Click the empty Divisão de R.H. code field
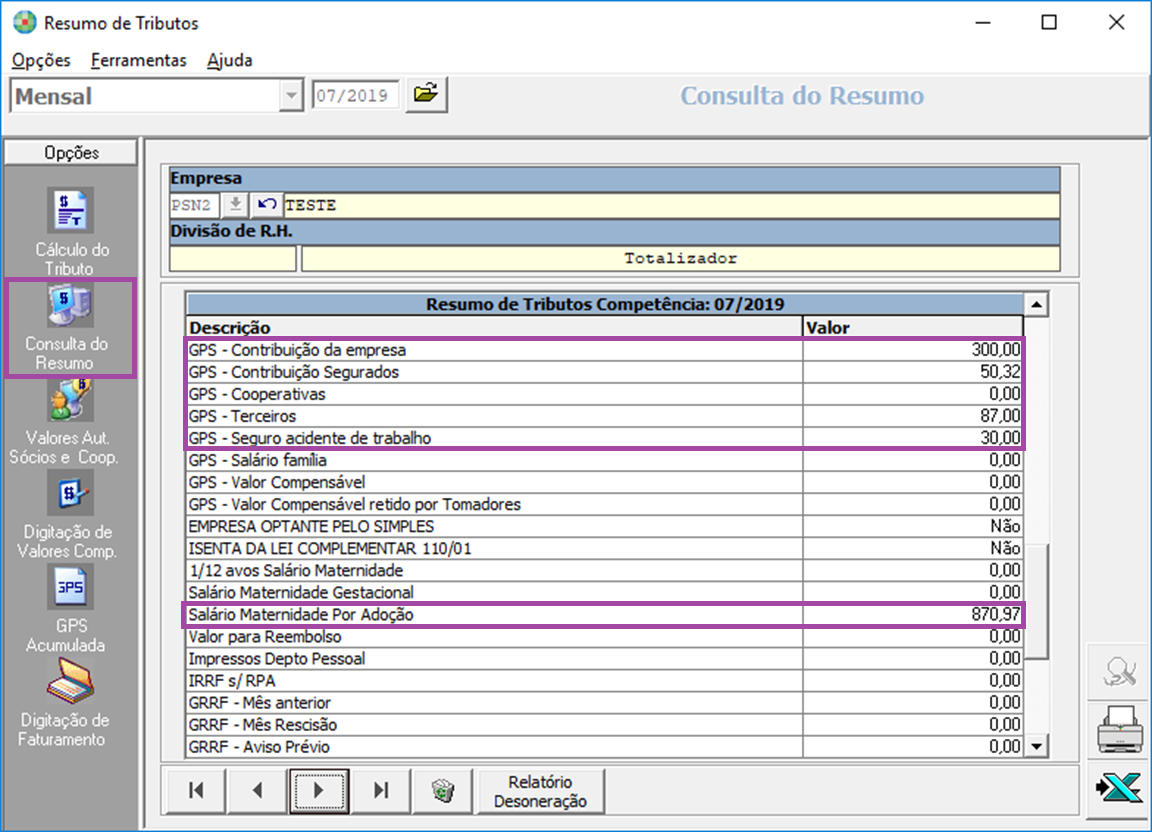The width and height of the screenshot is (1152, 832). [x=233, y=258]
